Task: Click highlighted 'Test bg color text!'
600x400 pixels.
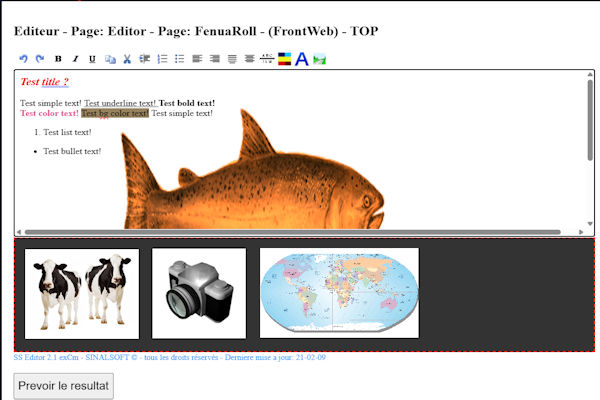Action: tap(115, 113)
